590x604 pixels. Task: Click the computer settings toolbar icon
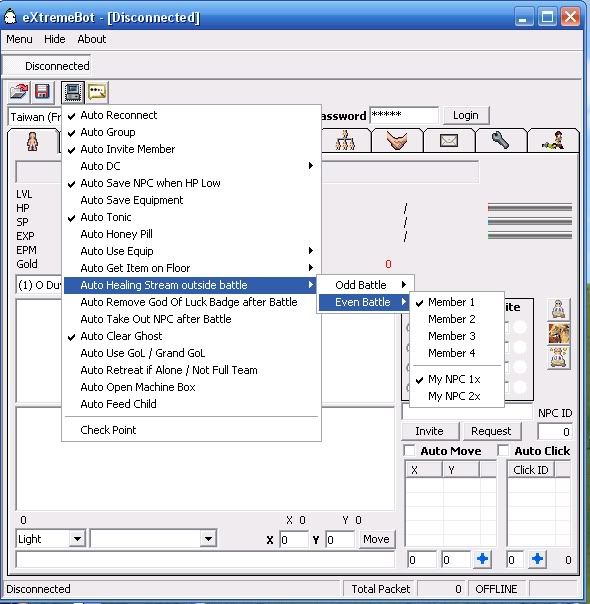(x=73, y=92)
